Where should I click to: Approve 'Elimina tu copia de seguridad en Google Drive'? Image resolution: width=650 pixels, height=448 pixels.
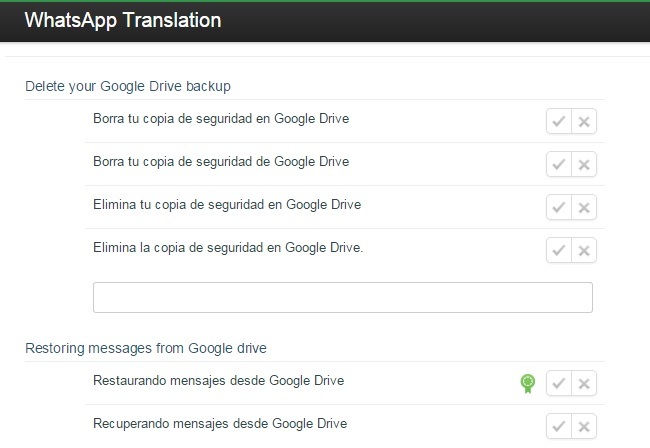(x=559, y=207)
